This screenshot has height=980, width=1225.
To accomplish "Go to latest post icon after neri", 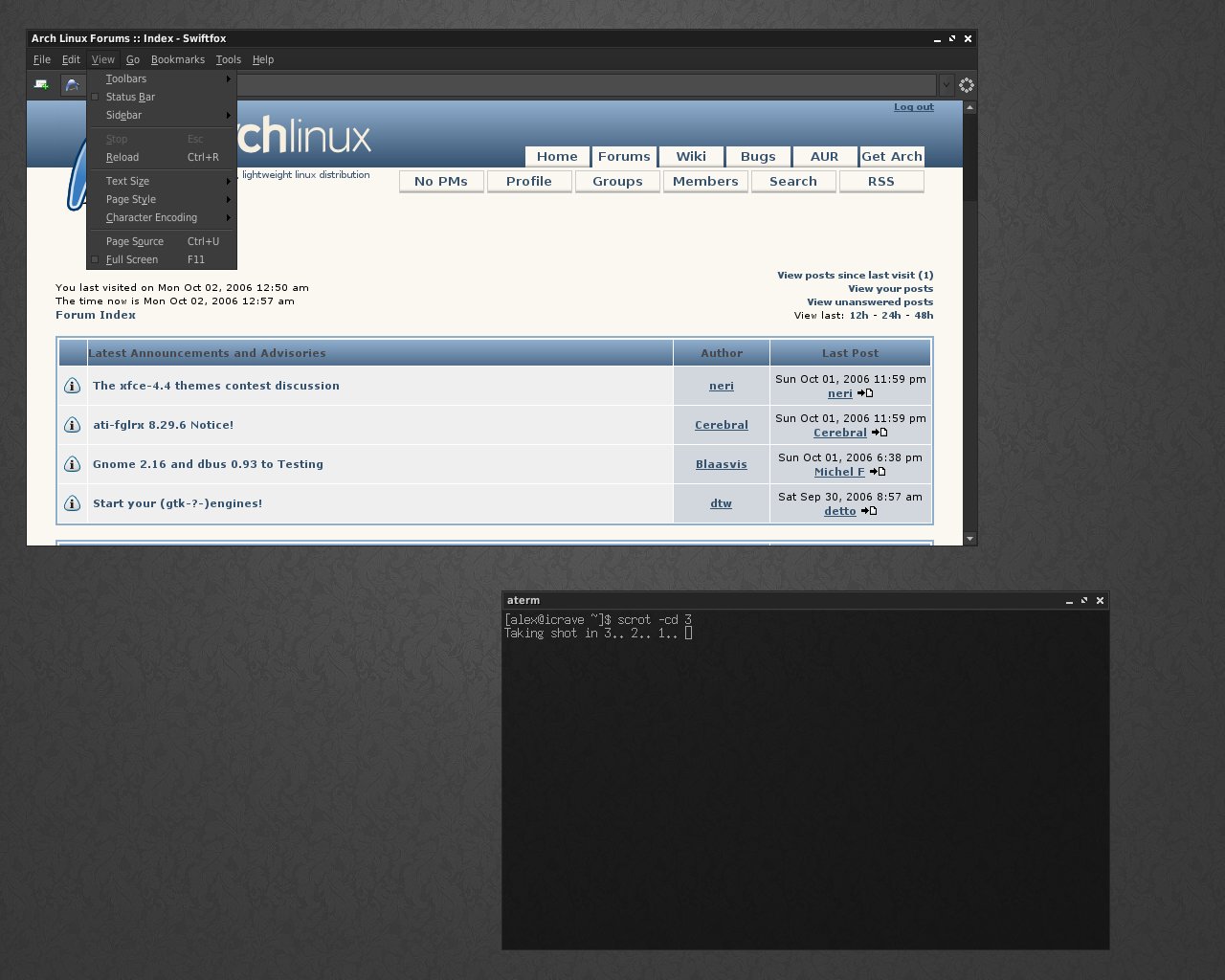I will [x=865, y=393].
